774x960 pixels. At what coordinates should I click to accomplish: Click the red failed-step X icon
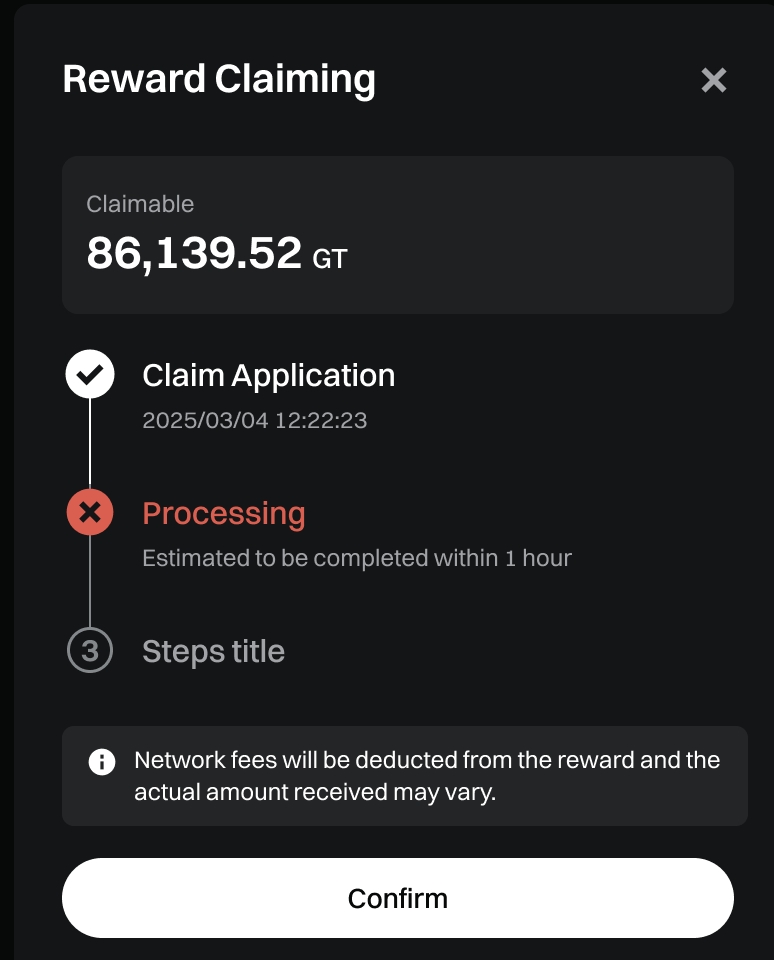tap(90, 512)
